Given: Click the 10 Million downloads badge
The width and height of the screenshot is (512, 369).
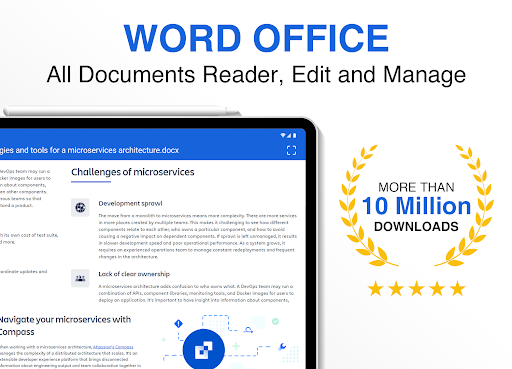Looking at the screenshot, I should click(x=416, y=206).
